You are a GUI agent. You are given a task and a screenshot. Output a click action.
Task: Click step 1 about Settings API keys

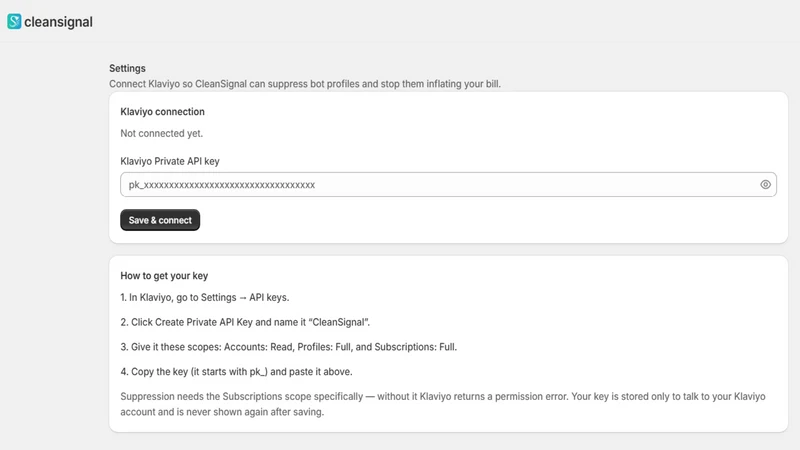click(x=205, y=297)
